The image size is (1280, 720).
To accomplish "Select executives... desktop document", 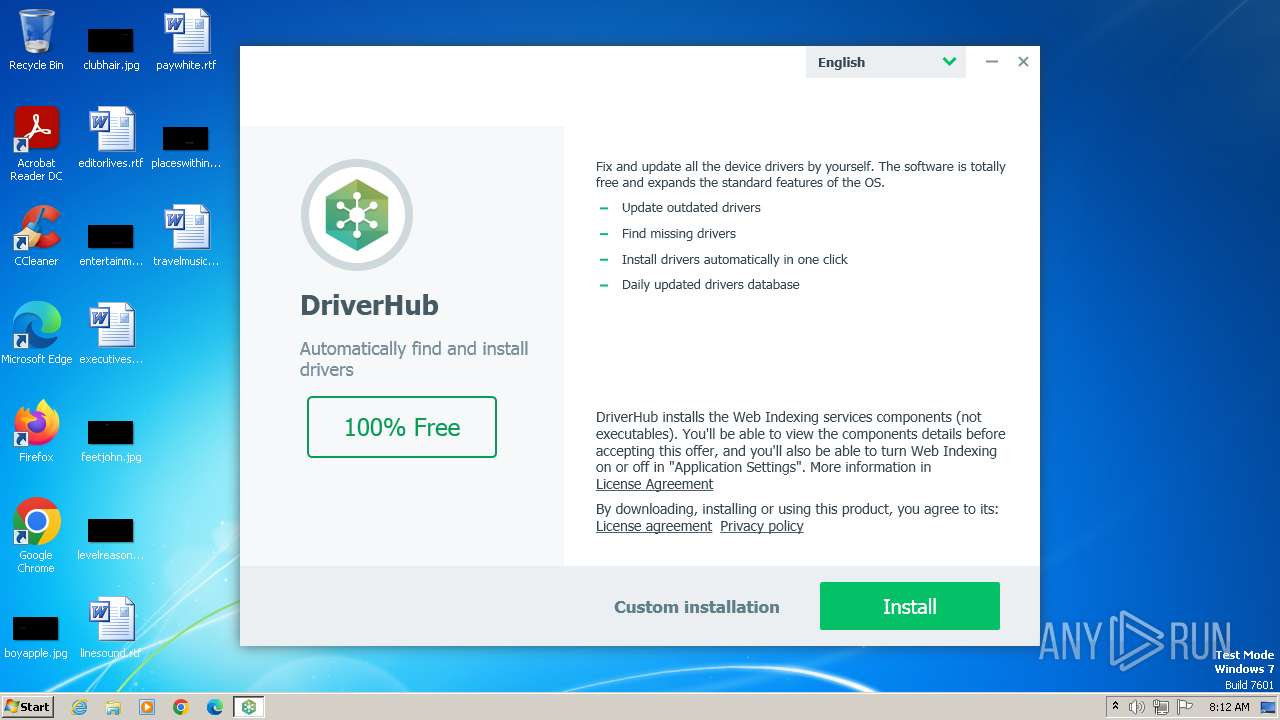I will click(111, 334).
